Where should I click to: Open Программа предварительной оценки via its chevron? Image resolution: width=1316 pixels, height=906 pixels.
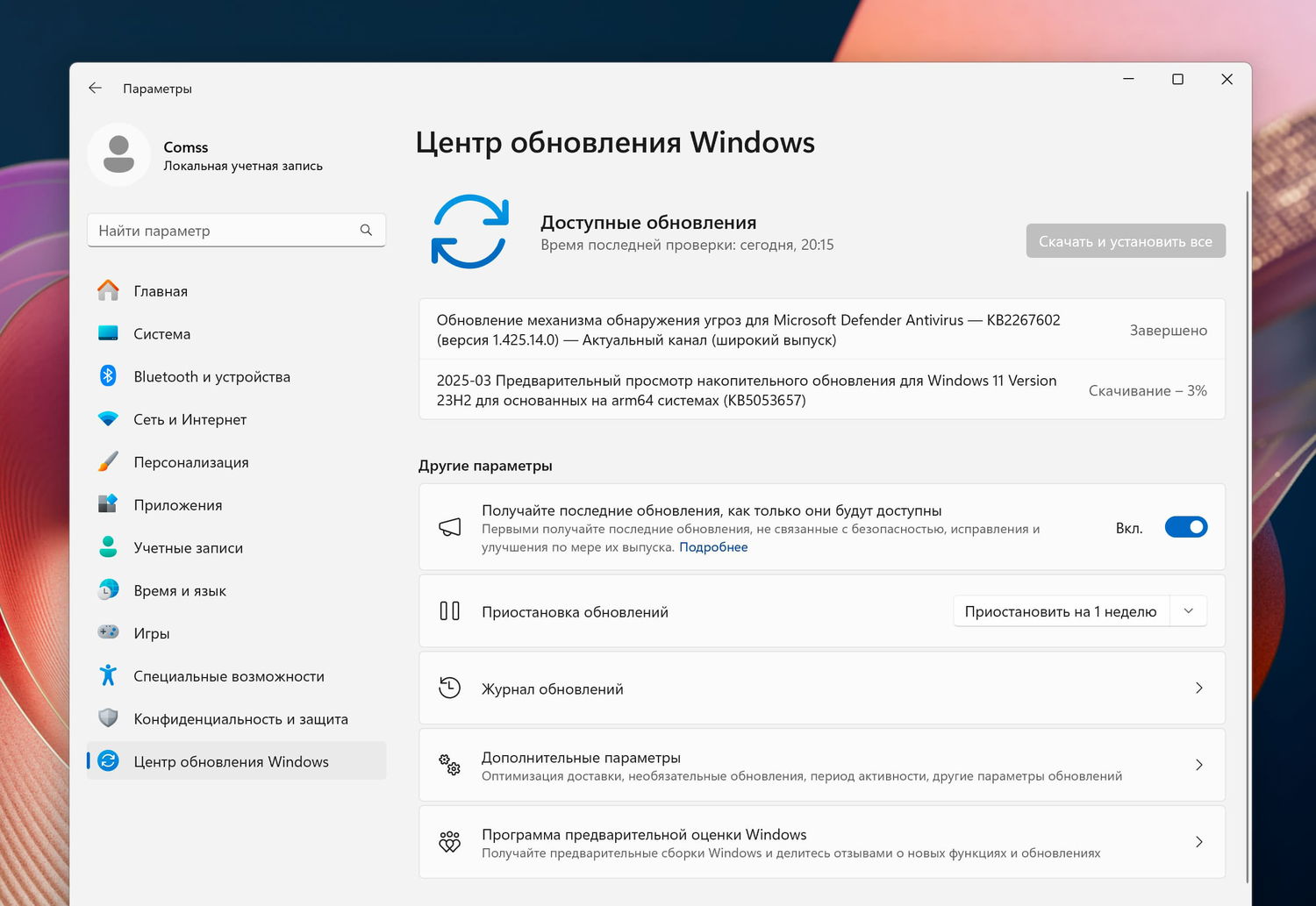pyautogui.click(x=1199, y=842)
